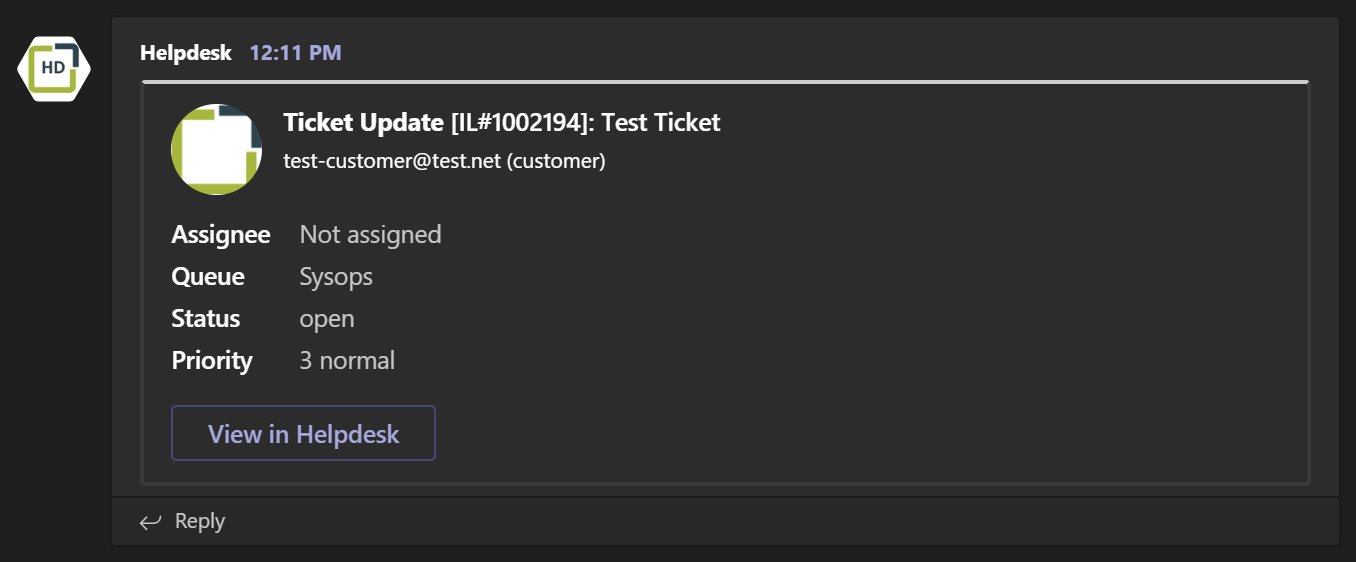Open the View in Helpdesk button
The width and height of the screenshot is (1356, 562).
click(x=303, y=433)
